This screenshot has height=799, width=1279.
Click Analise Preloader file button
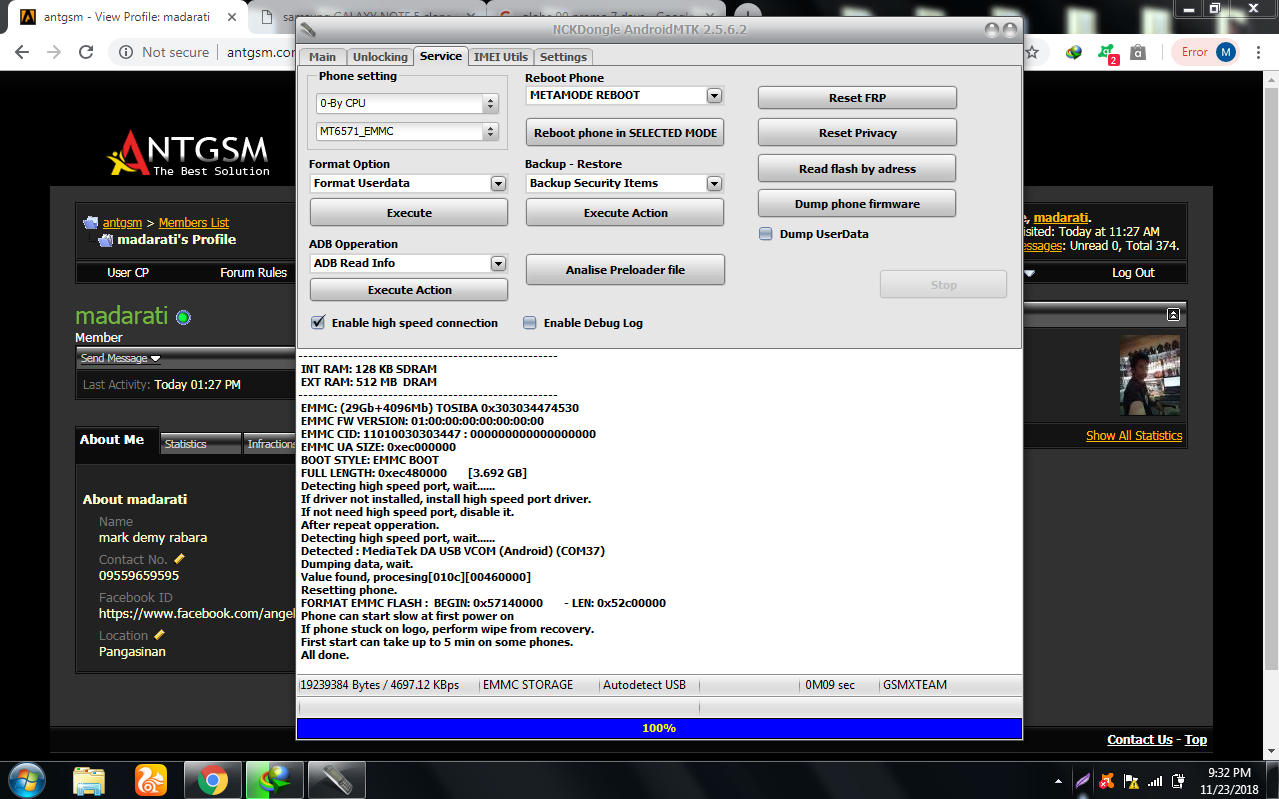click(x=625, y=270)
